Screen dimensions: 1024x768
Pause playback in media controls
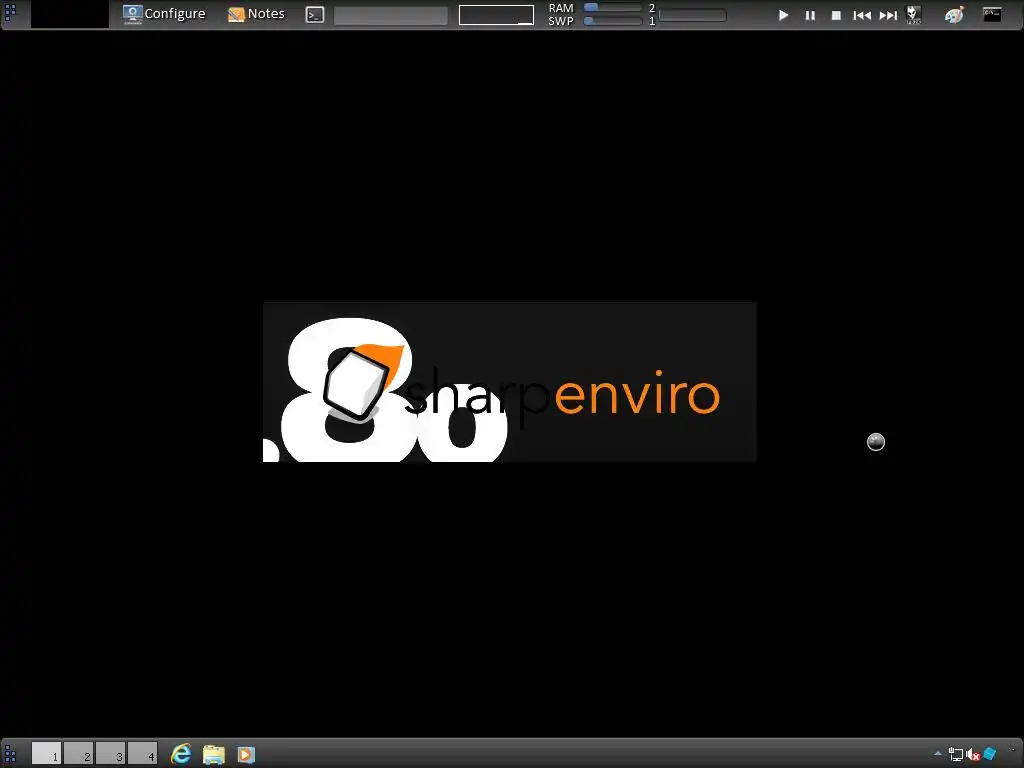tap(810, 15)
